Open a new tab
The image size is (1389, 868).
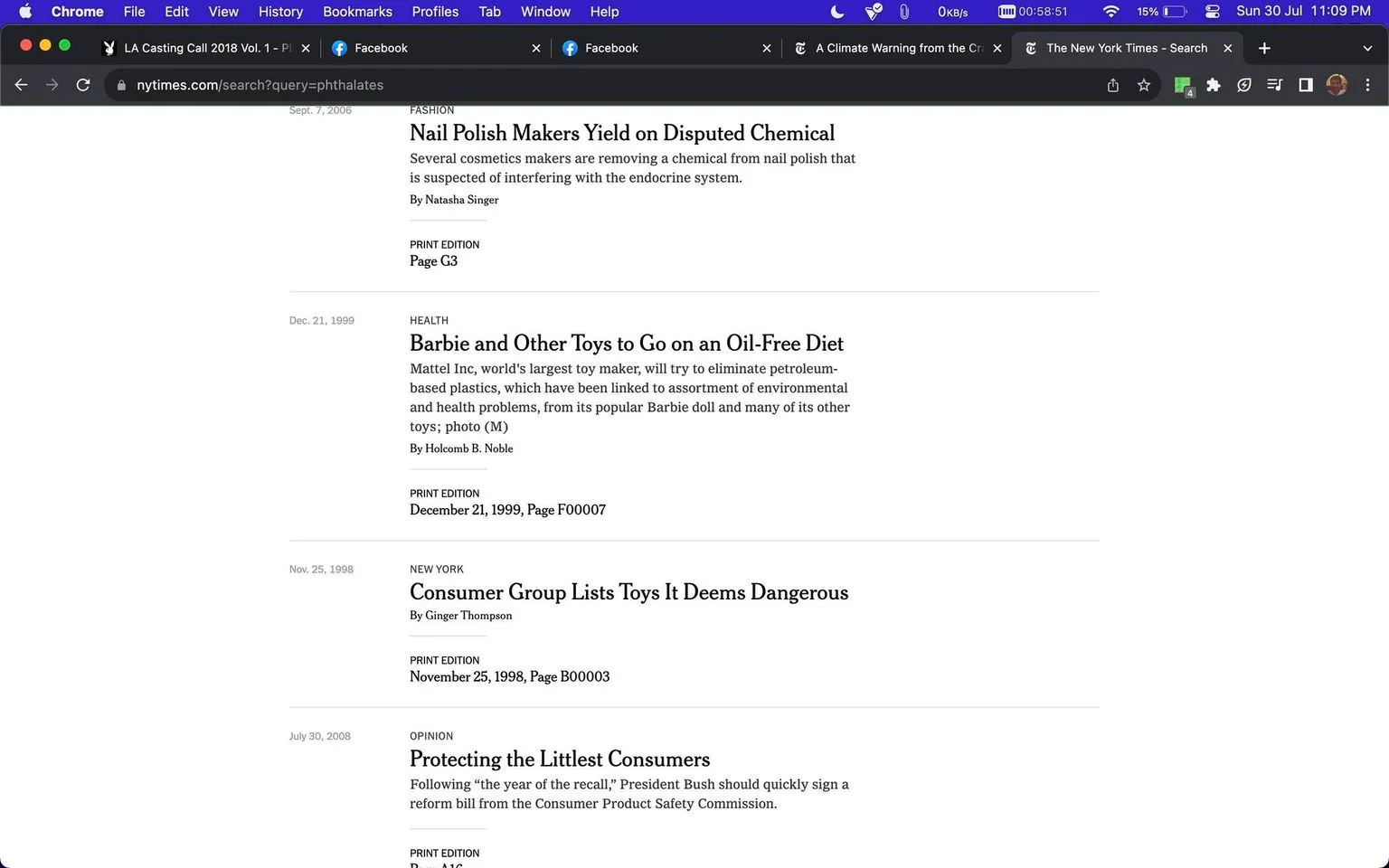click(1264, 48)
